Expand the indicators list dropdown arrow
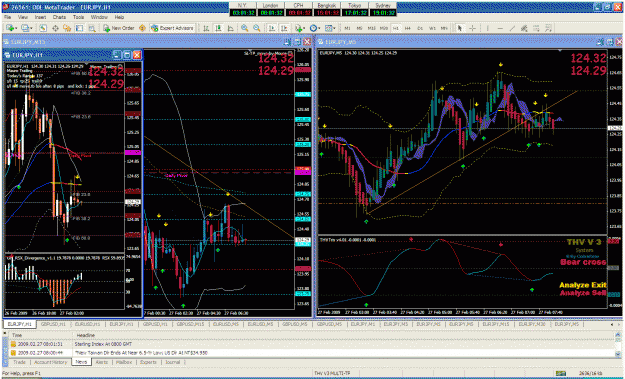Screen dimensions: 625x379 [x=304, y=28]
